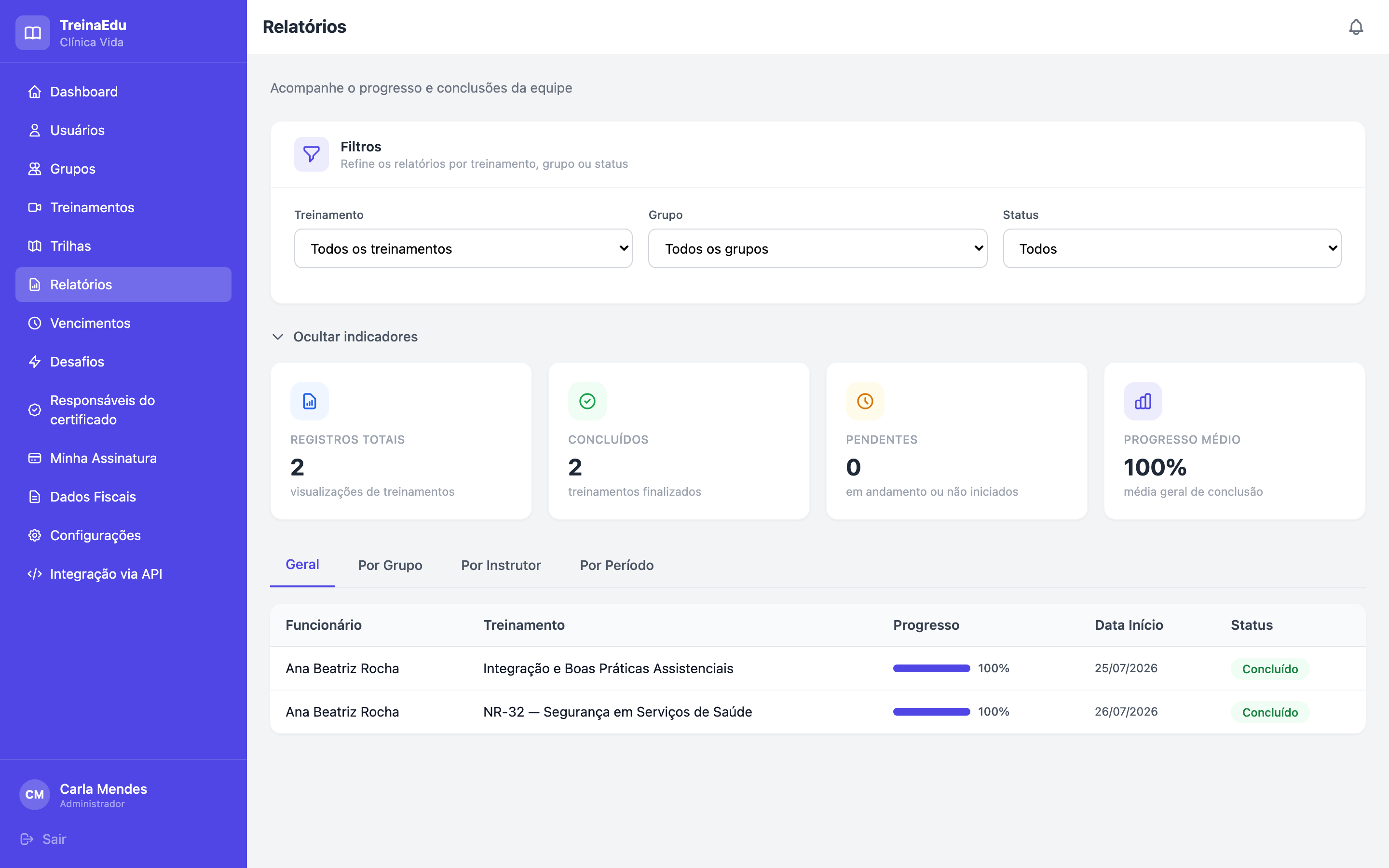The image size is (1389, 868).
Task: Open Minha Assinatura menu item
Action: 123,458
